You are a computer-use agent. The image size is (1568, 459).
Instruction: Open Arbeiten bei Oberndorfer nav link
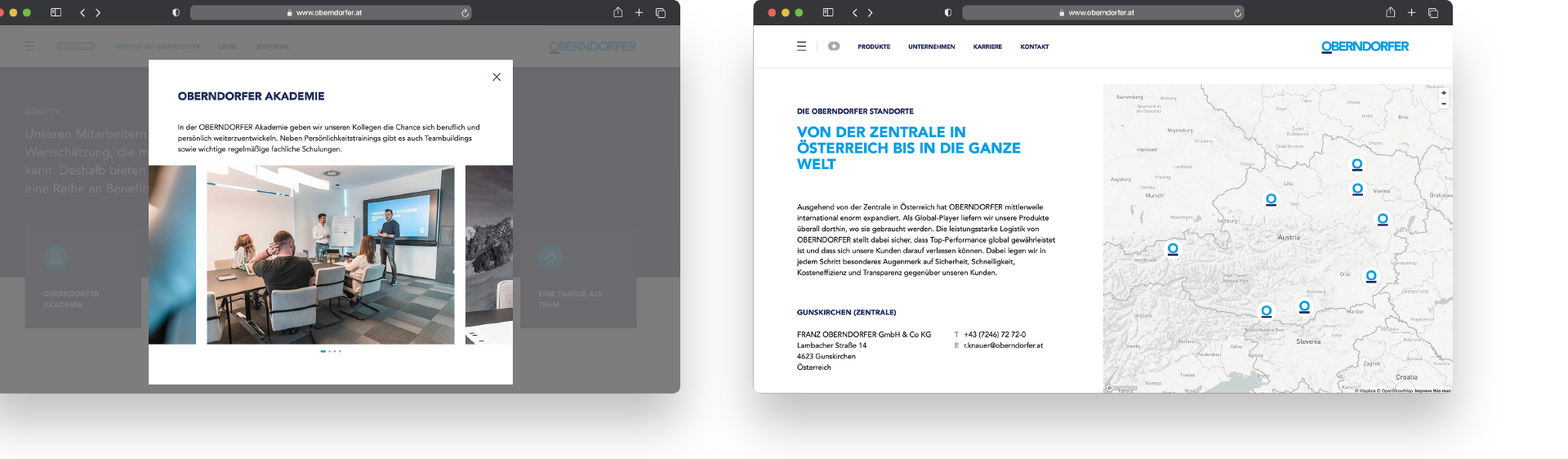[x=157, y=47]
